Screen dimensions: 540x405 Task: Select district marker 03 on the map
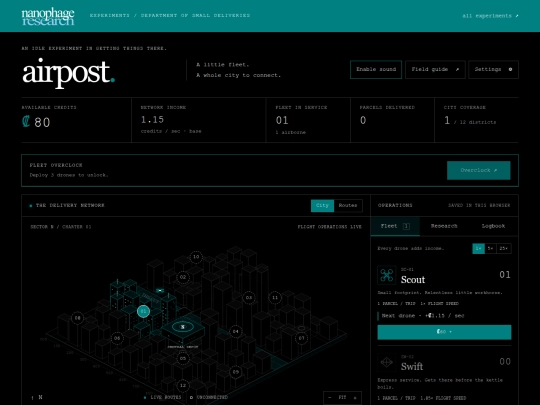point(249,298)
